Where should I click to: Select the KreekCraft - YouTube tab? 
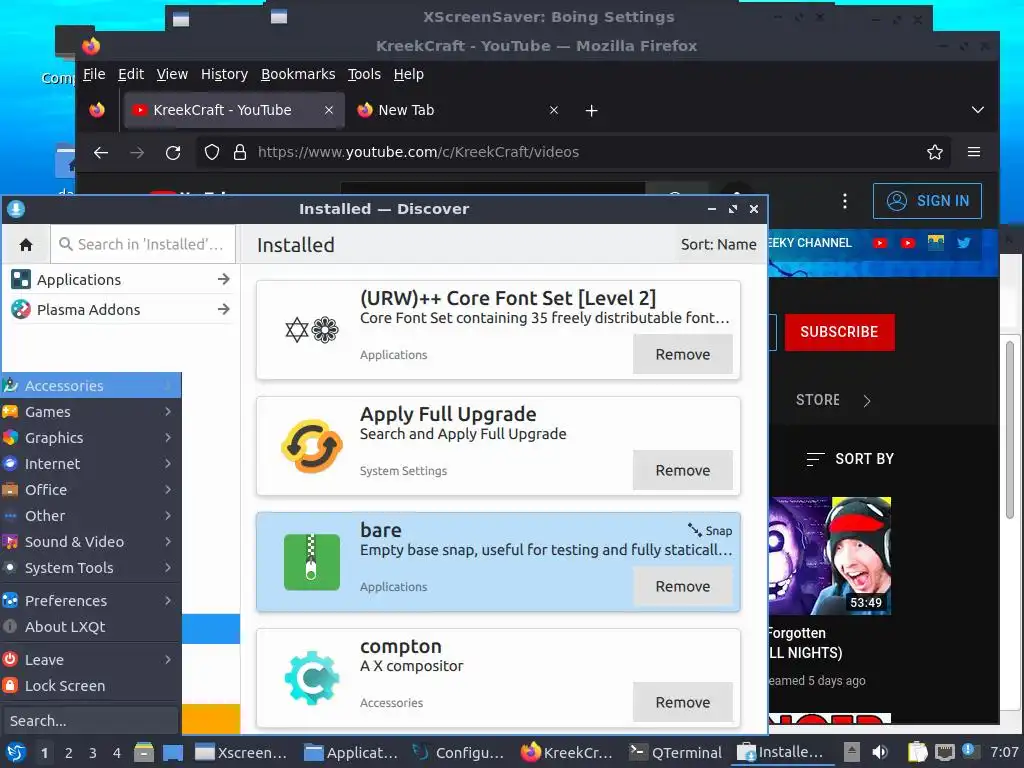pyautogui.click(x=232, y=110)
